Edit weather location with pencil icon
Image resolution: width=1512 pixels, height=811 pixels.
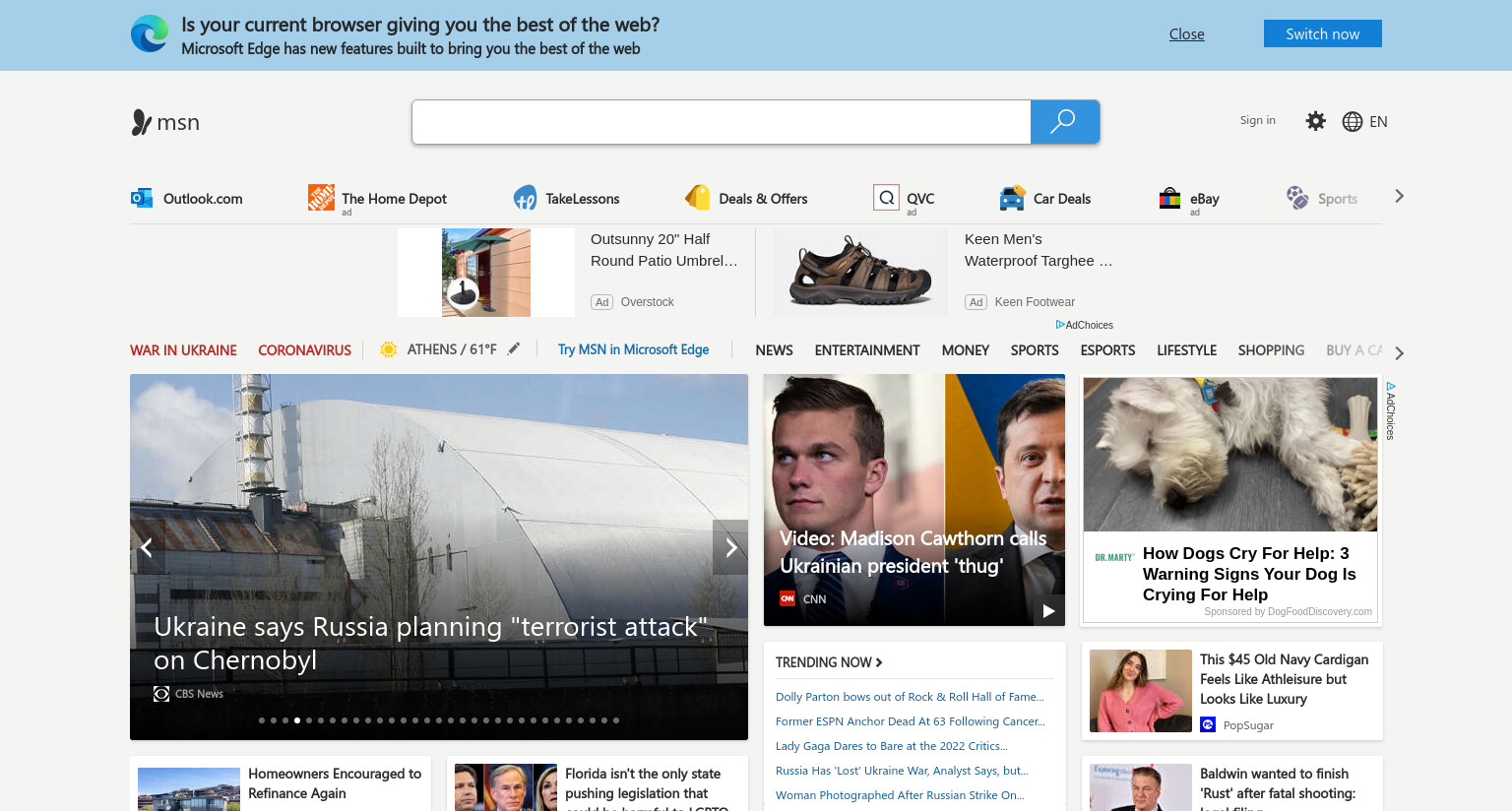pos(514,348)
